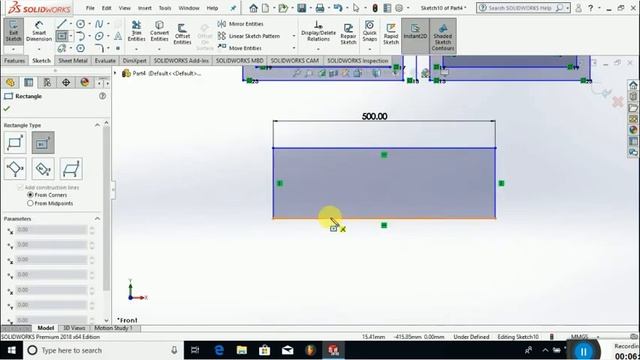Select Parallelogram rectangle type
Viewport: 640px width, 360px height.
pyautogui.click(x=71, y=169)
